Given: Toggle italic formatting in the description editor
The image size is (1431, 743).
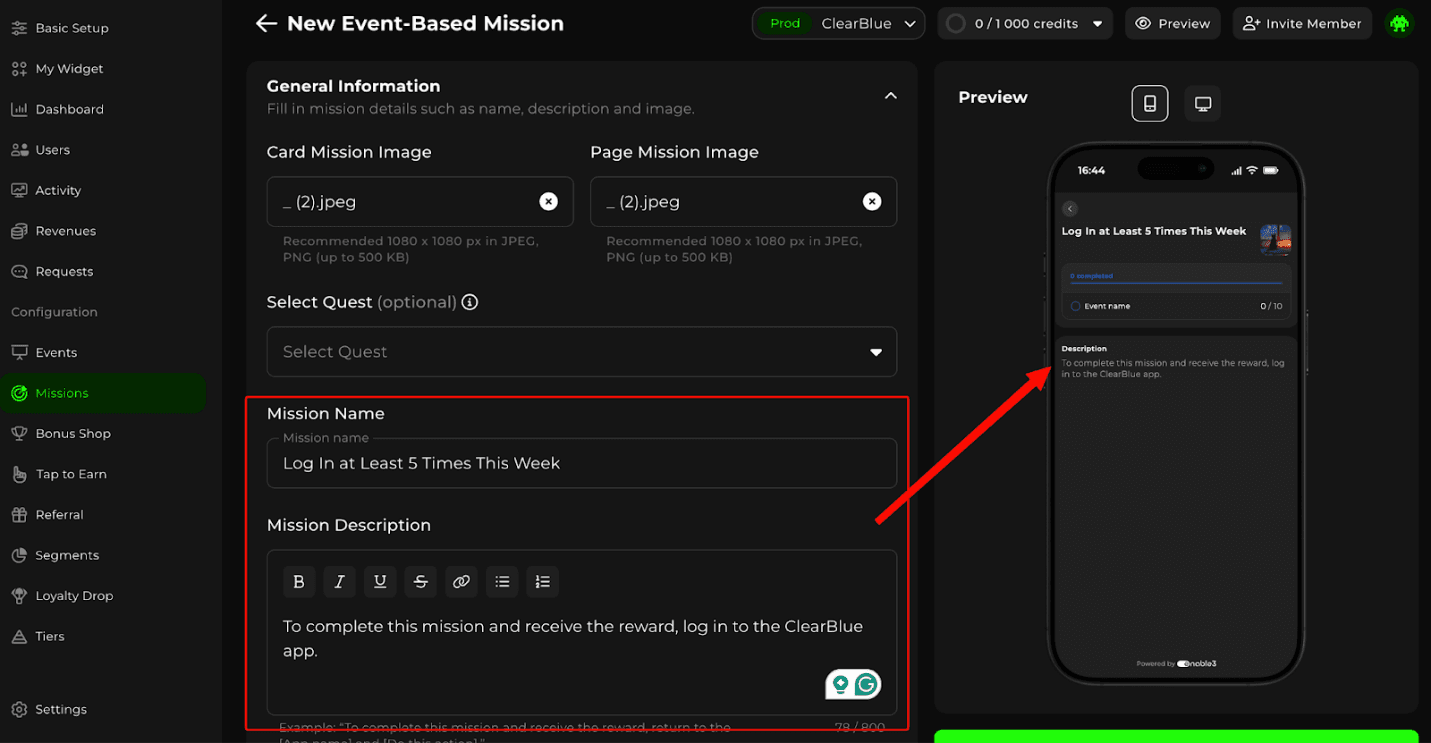Looking at the screenshot, I should coord(339,581).
